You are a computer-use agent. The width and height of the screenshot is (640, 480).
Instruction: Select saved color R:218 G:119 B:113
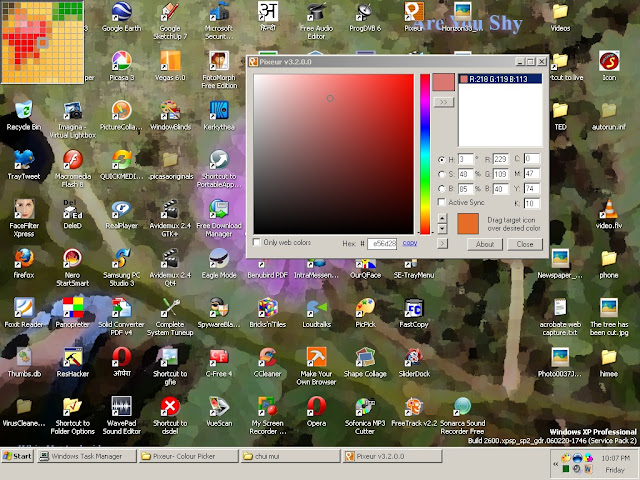[500, 79]
